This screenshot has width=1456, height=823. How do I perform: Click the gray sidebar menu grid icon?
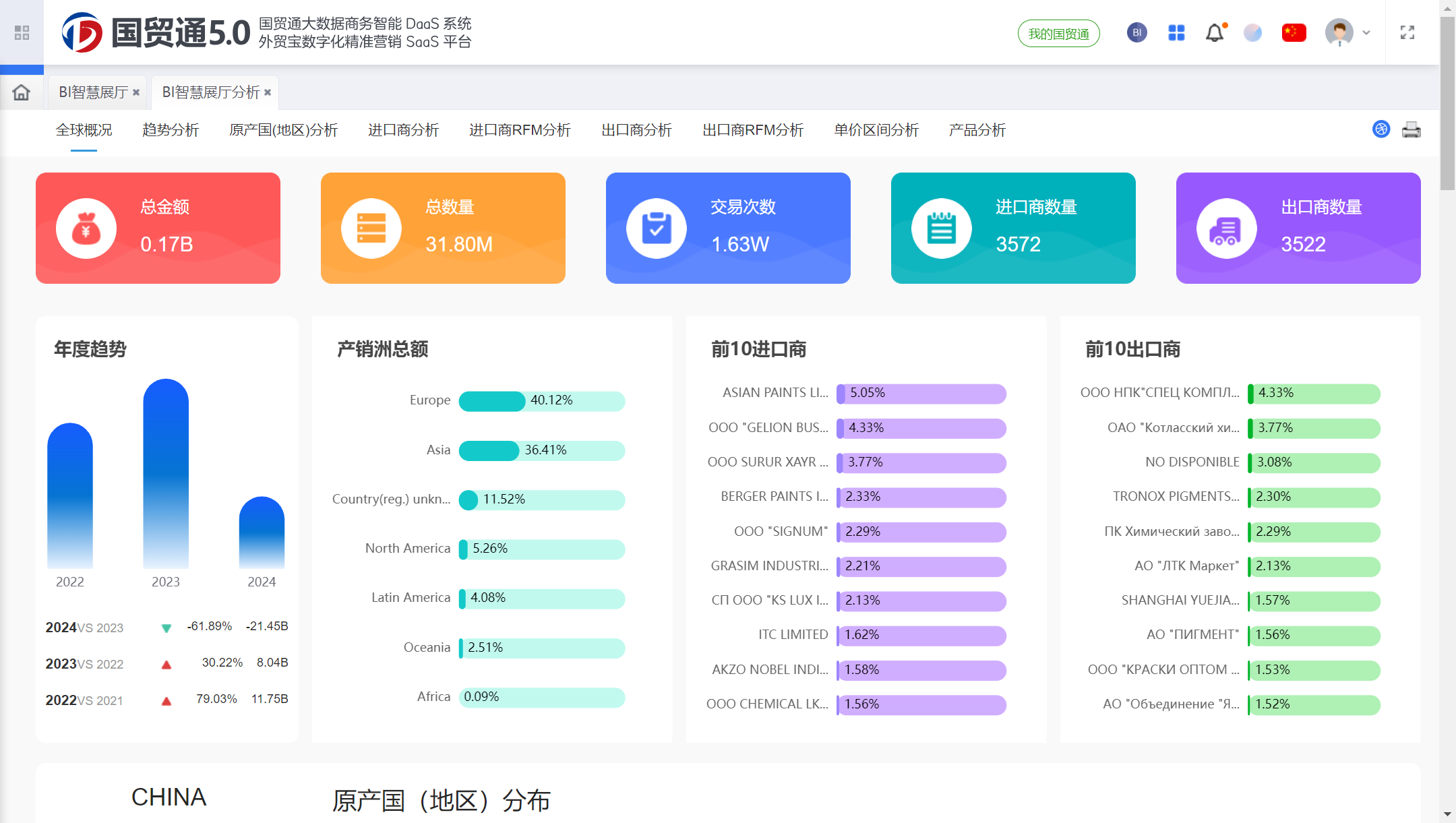tap(22, 32)
